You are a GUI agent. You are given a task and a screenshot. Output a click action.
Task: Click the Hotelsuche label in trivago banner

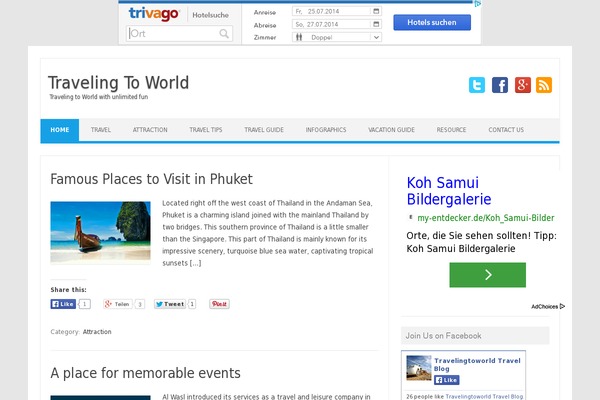point(210,15)
